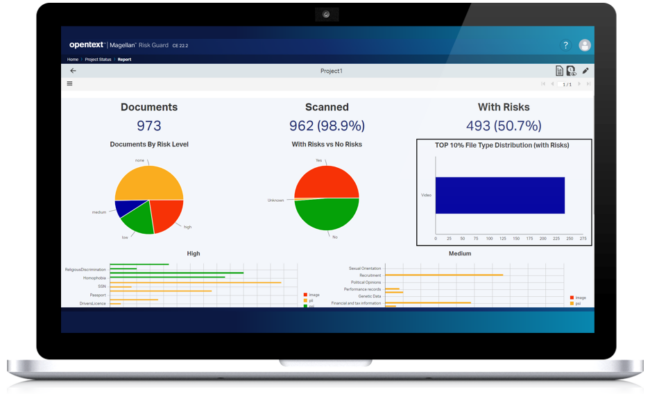Image resolution: width=650 pixels, height=394 pixels.
Task: Open the user profile avatar
Action: pos(585,45)
